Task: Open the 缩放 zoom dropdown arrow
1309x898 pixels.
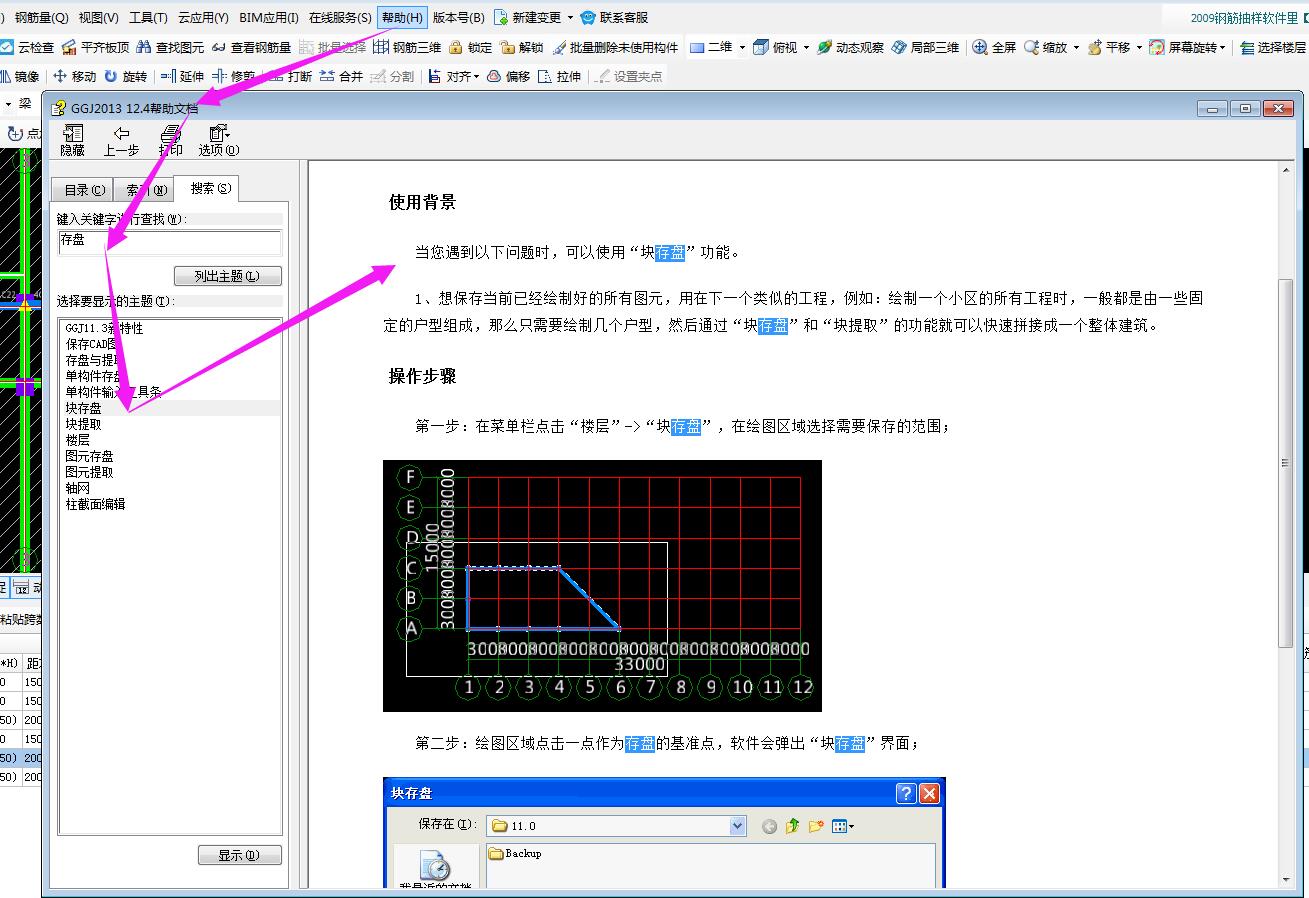Action: 1076,47
